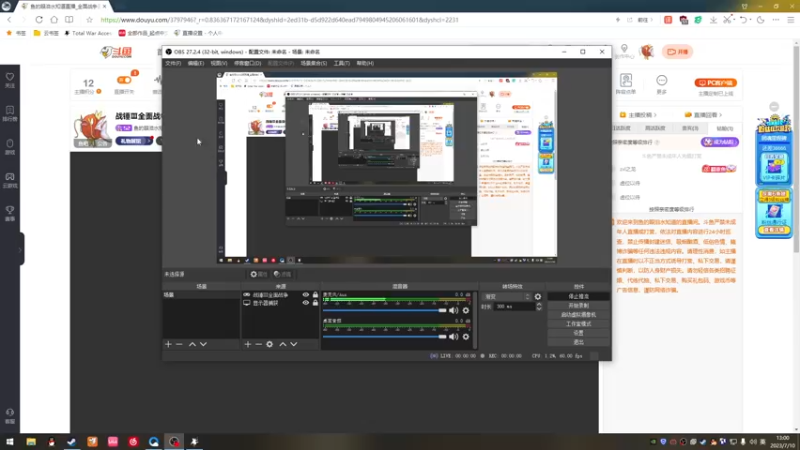Click the orange go-live button on Douyu
Screen dimensions: 800x450
pos(678,52)
